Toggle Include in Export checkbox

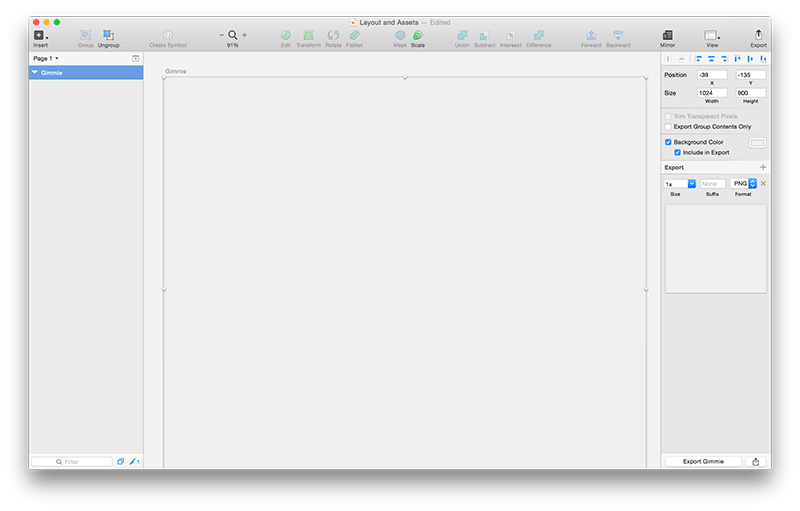coord(677,152)
